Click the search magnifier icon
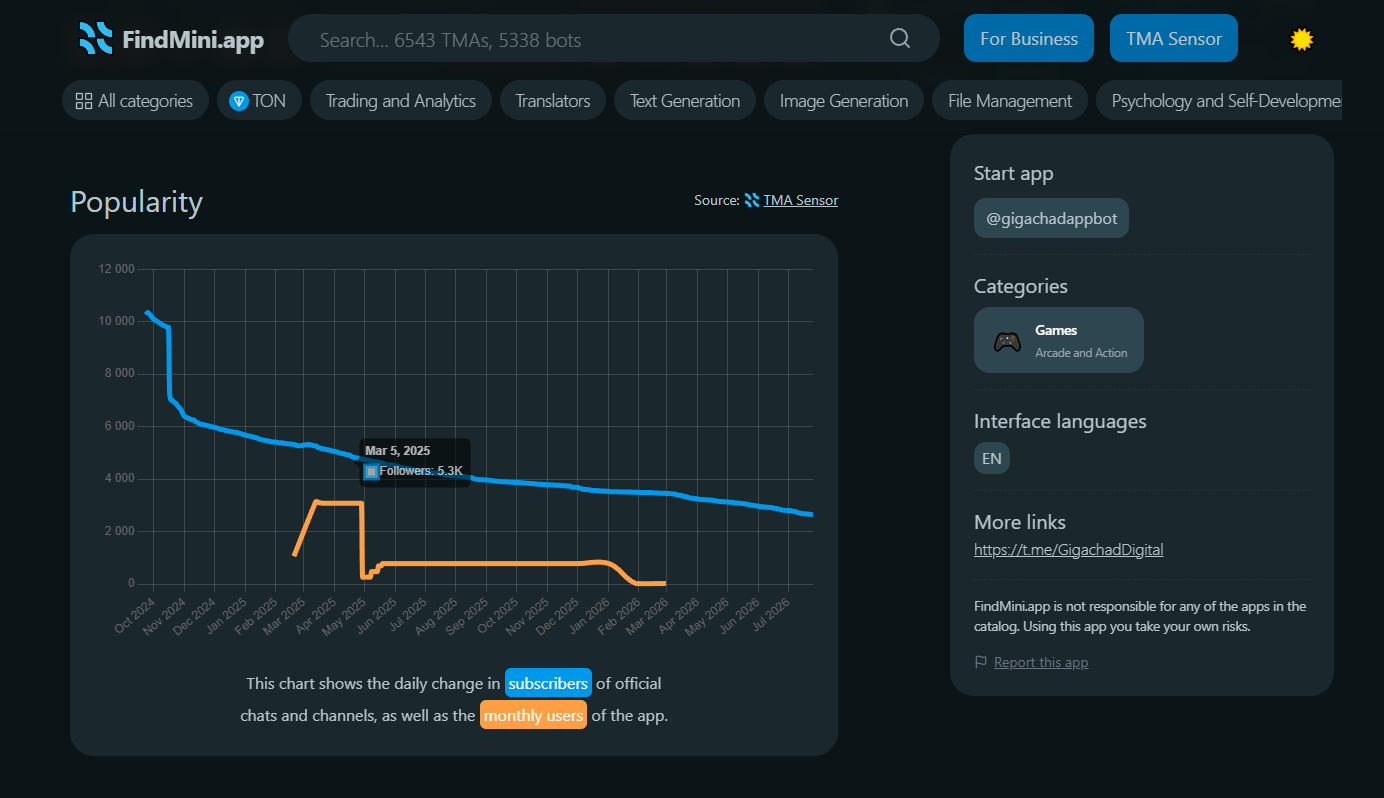1384x798 pixels. click(900, 39)
